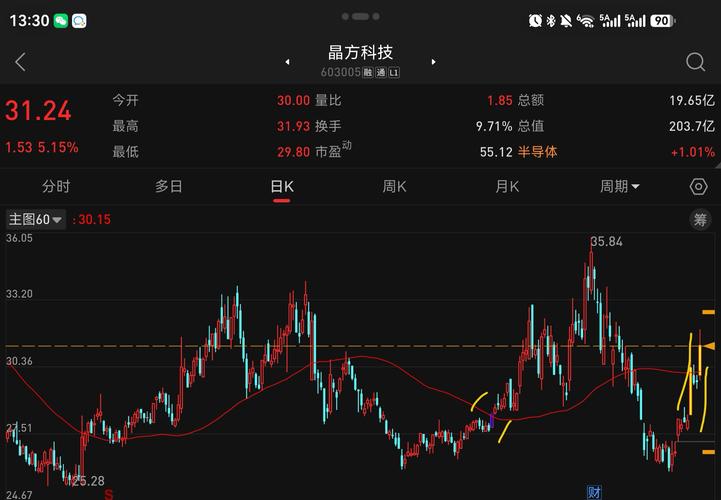Image resolution: width=721 pixels, height=500 pixels.
Task: Select the 周K weekly candlestick tab
Action: point(395,186)
